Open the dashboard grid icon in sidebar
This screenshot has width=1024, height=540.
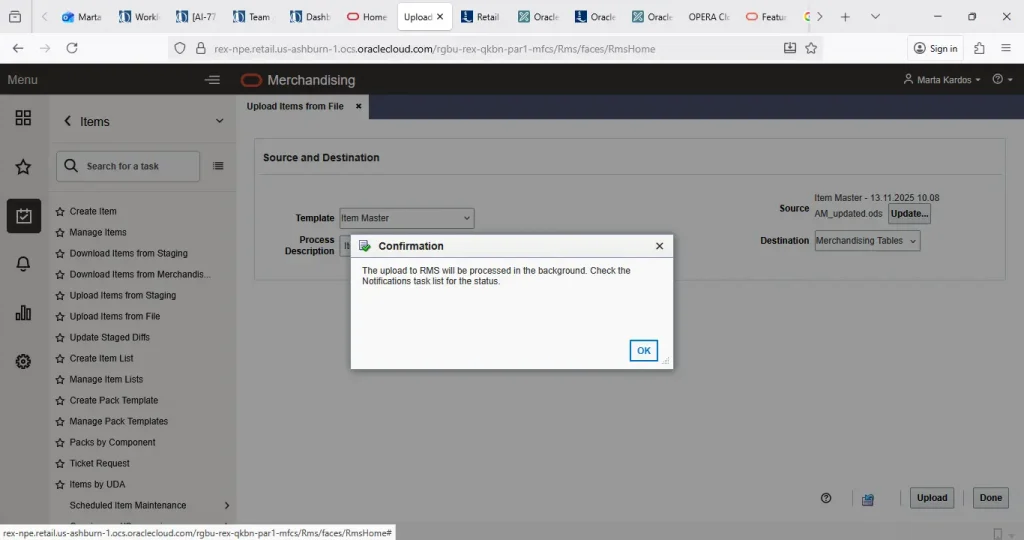click(23, 119)
